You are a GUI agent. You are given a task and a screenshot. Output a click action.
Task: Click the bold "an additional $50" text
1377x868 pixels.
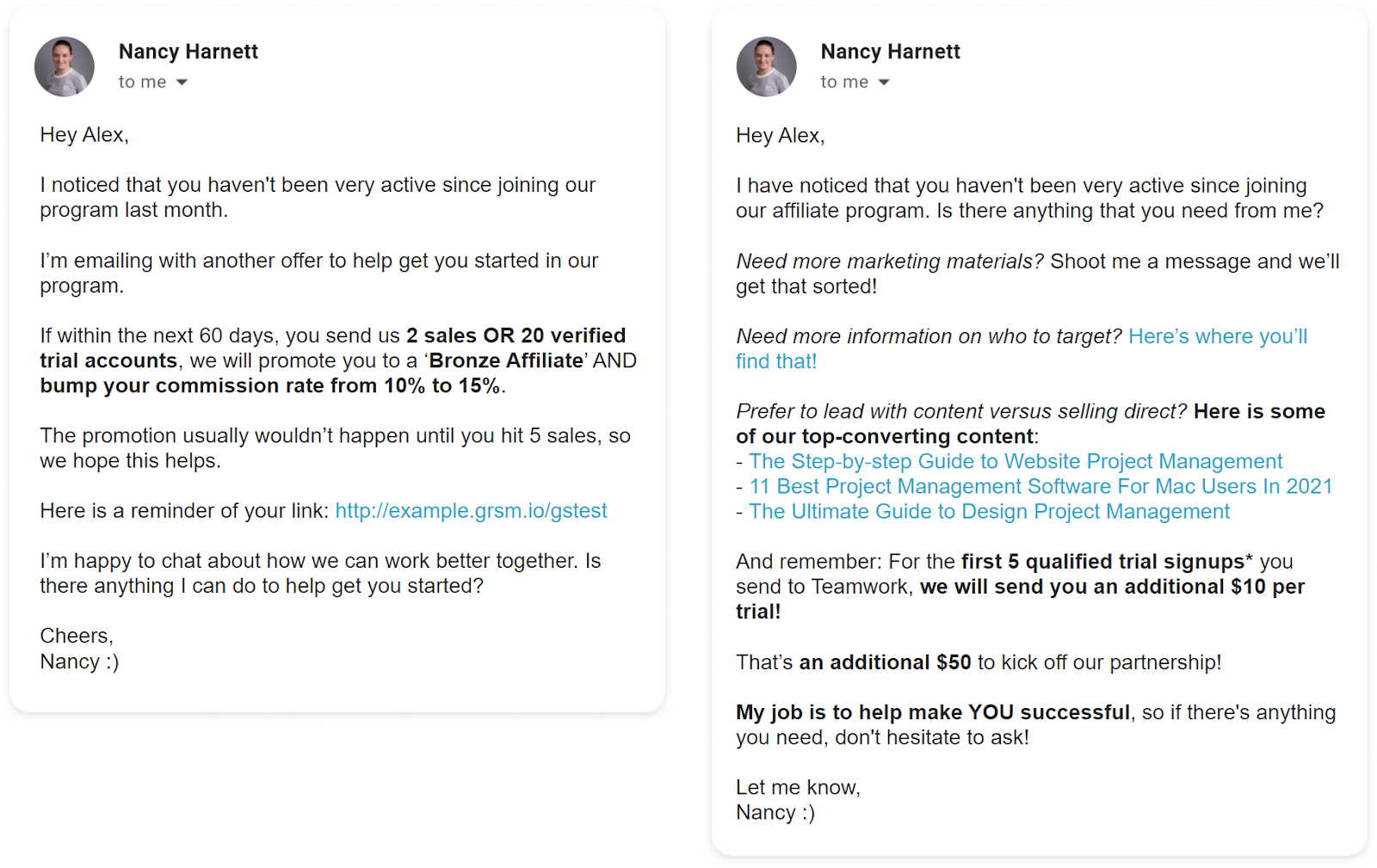pos(884,662)
